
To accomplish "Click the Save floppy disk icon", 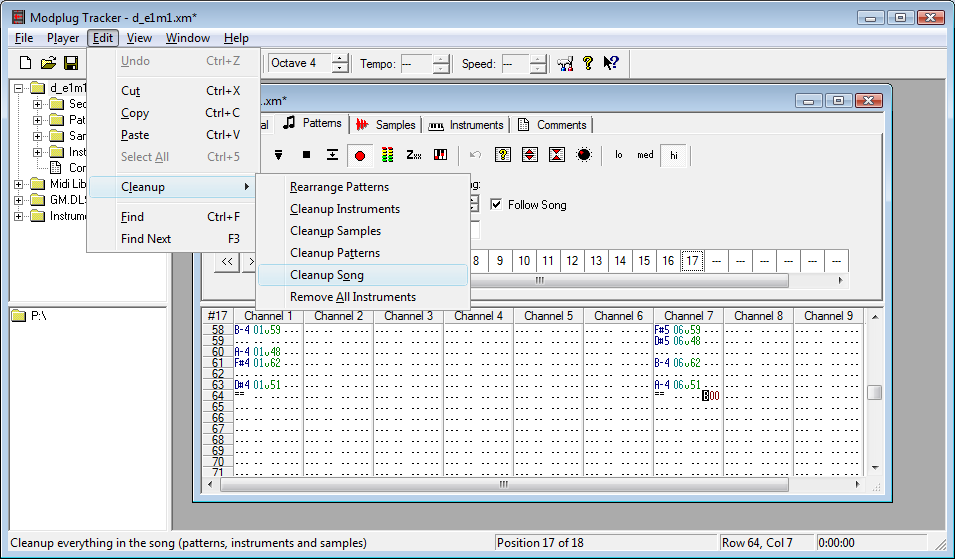I will [71, 63].
